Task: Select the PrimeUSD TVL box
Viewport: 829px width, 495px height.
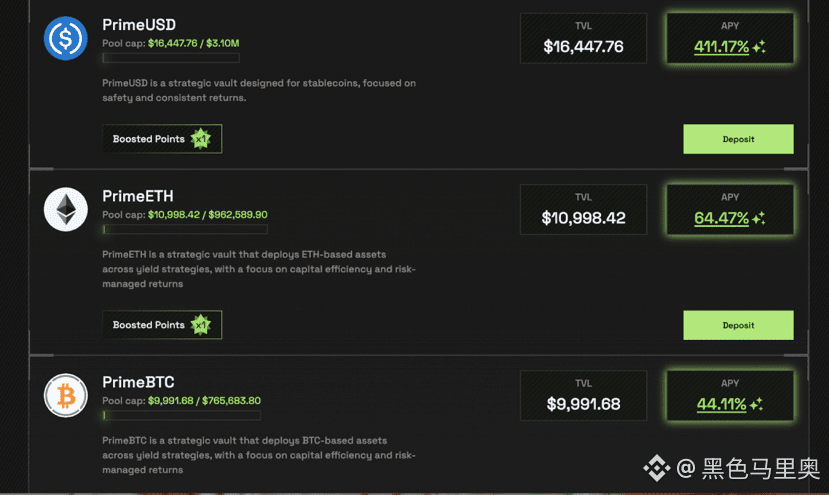Action: pyautogui.click(x=583, y=38)
